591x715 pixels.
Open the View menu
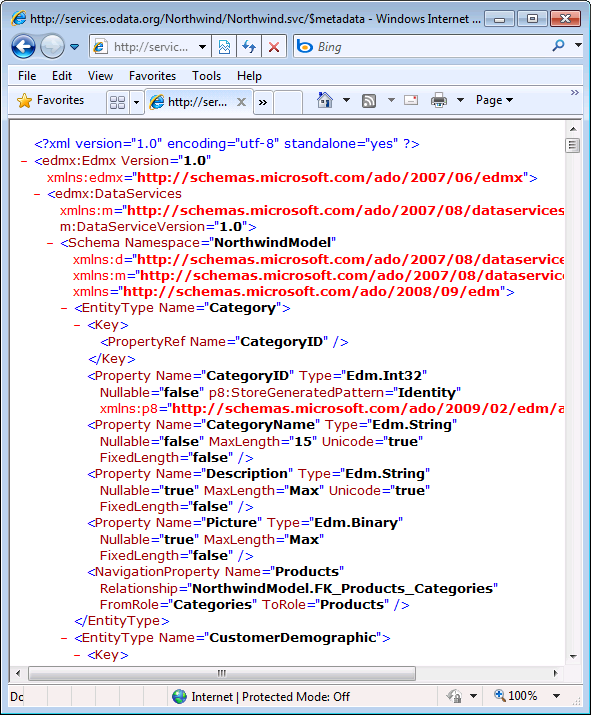pos(100,76)
